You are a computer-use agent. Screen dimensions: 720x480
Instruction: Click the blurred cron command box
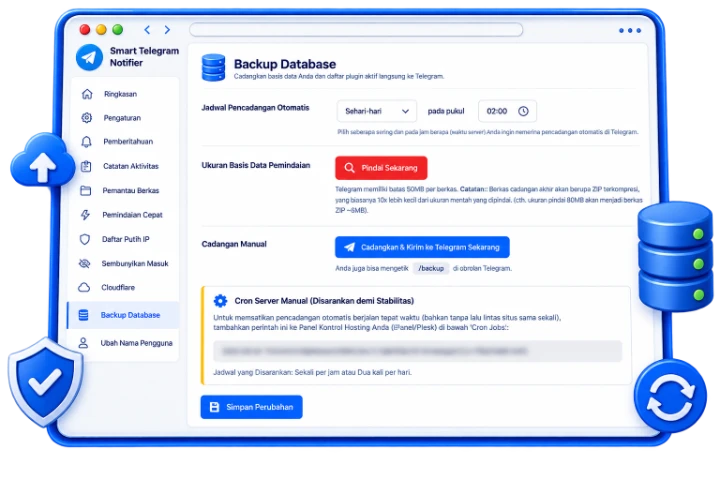(417, 351)
